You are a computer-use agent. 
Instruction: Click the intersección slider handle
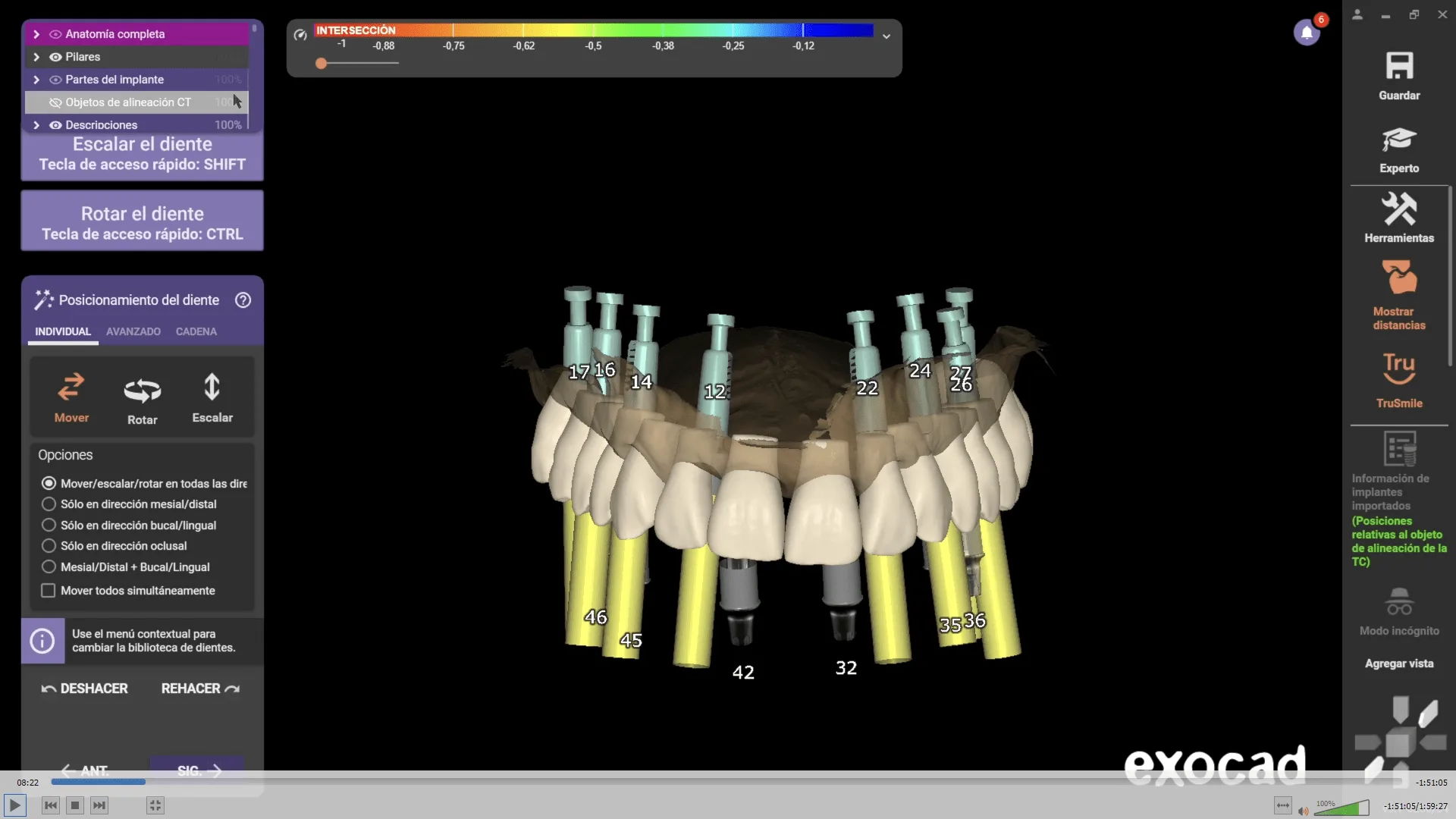click(x=322, y=64)
